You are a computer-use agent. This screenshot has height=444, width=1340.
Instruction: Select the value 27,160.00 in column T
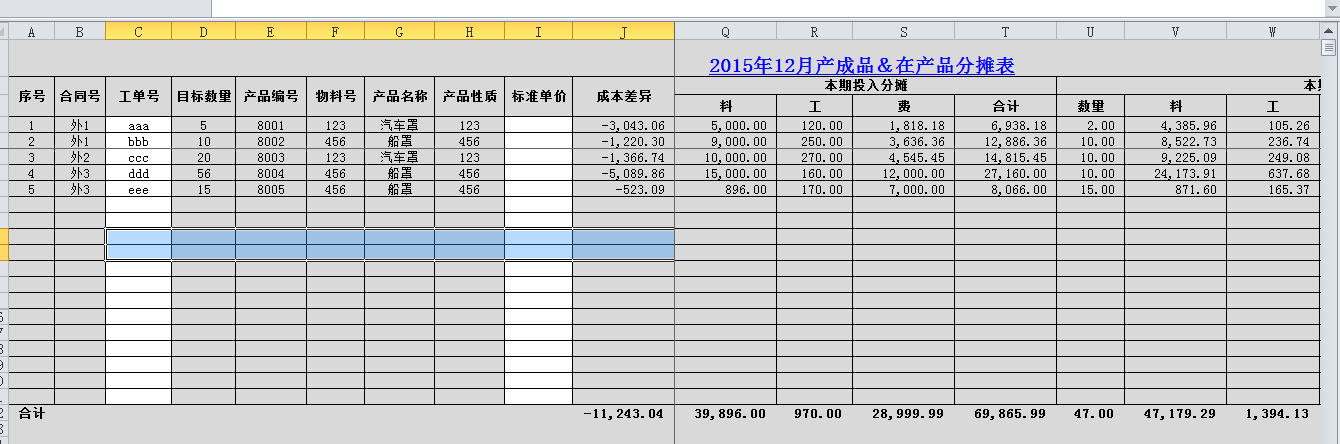[1005, 174]
